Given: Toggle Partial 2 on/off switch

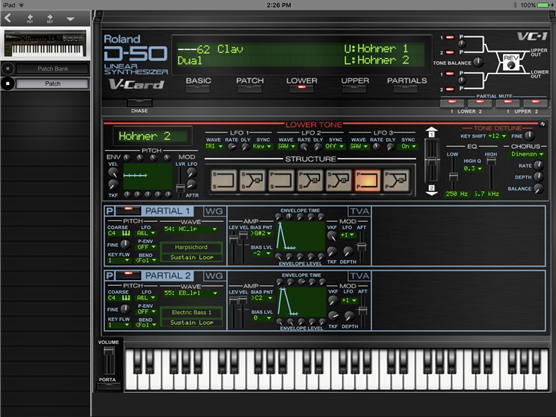Looking at the screenshot, I should point(128,275).
